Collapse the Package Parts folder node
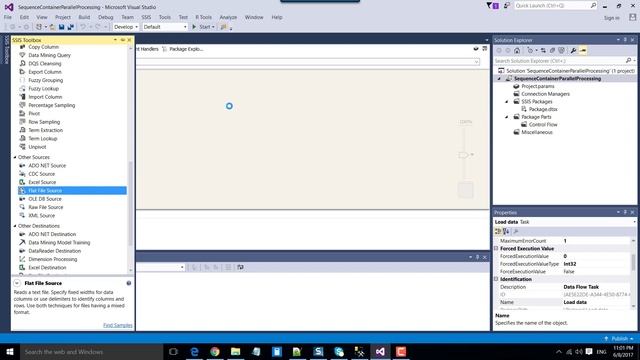The image size is (640, 360). point(507,117)
